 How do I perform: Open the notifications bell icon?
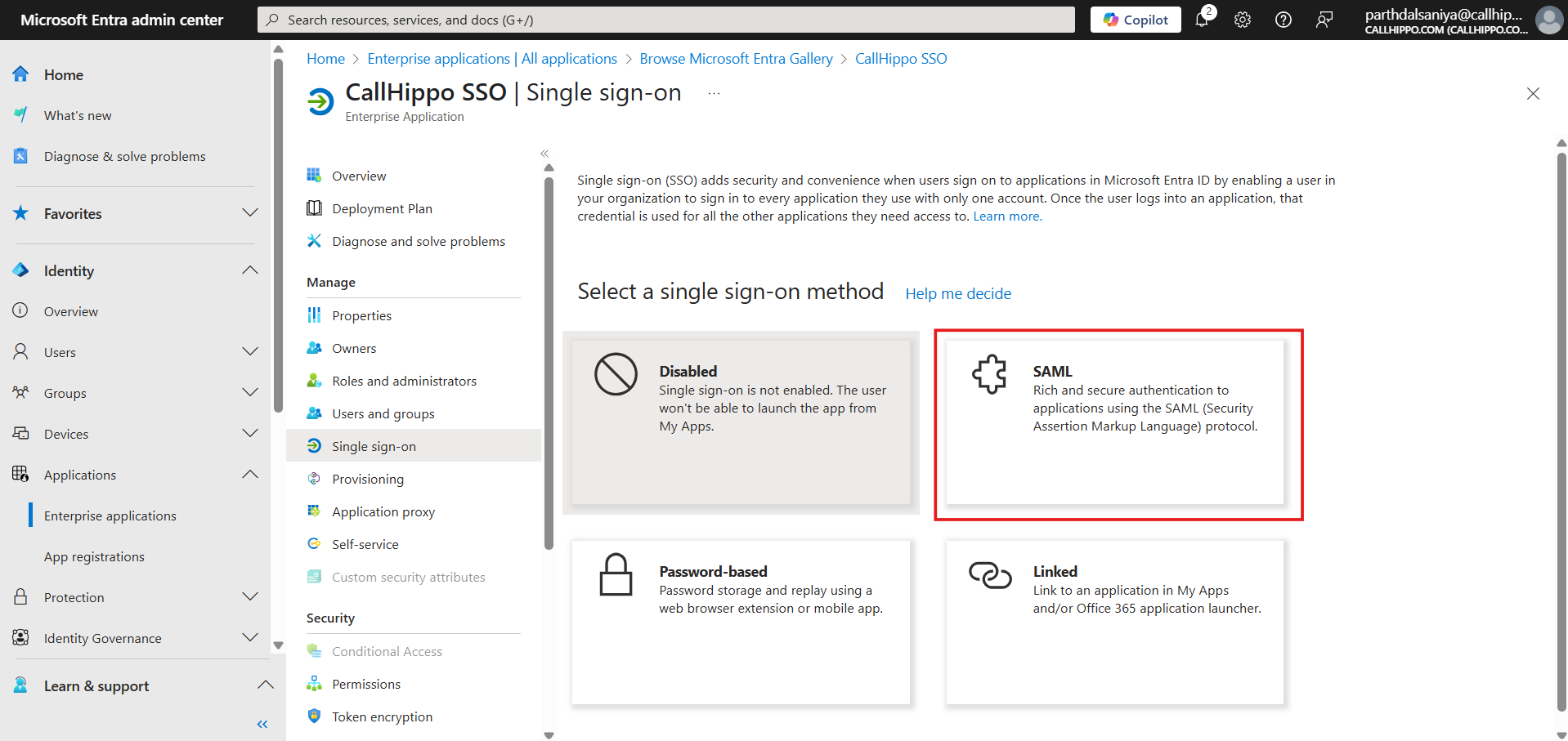pos(1202,20)
